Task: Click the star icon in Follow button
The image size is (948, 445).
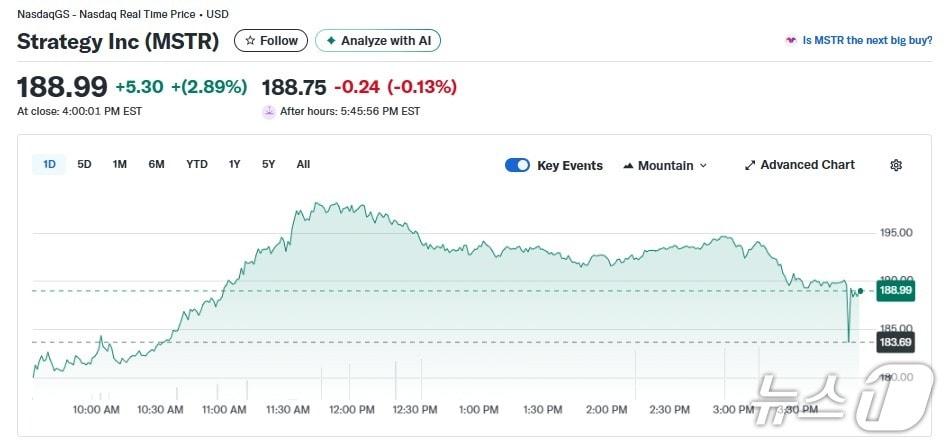Action: click(250, 41)
